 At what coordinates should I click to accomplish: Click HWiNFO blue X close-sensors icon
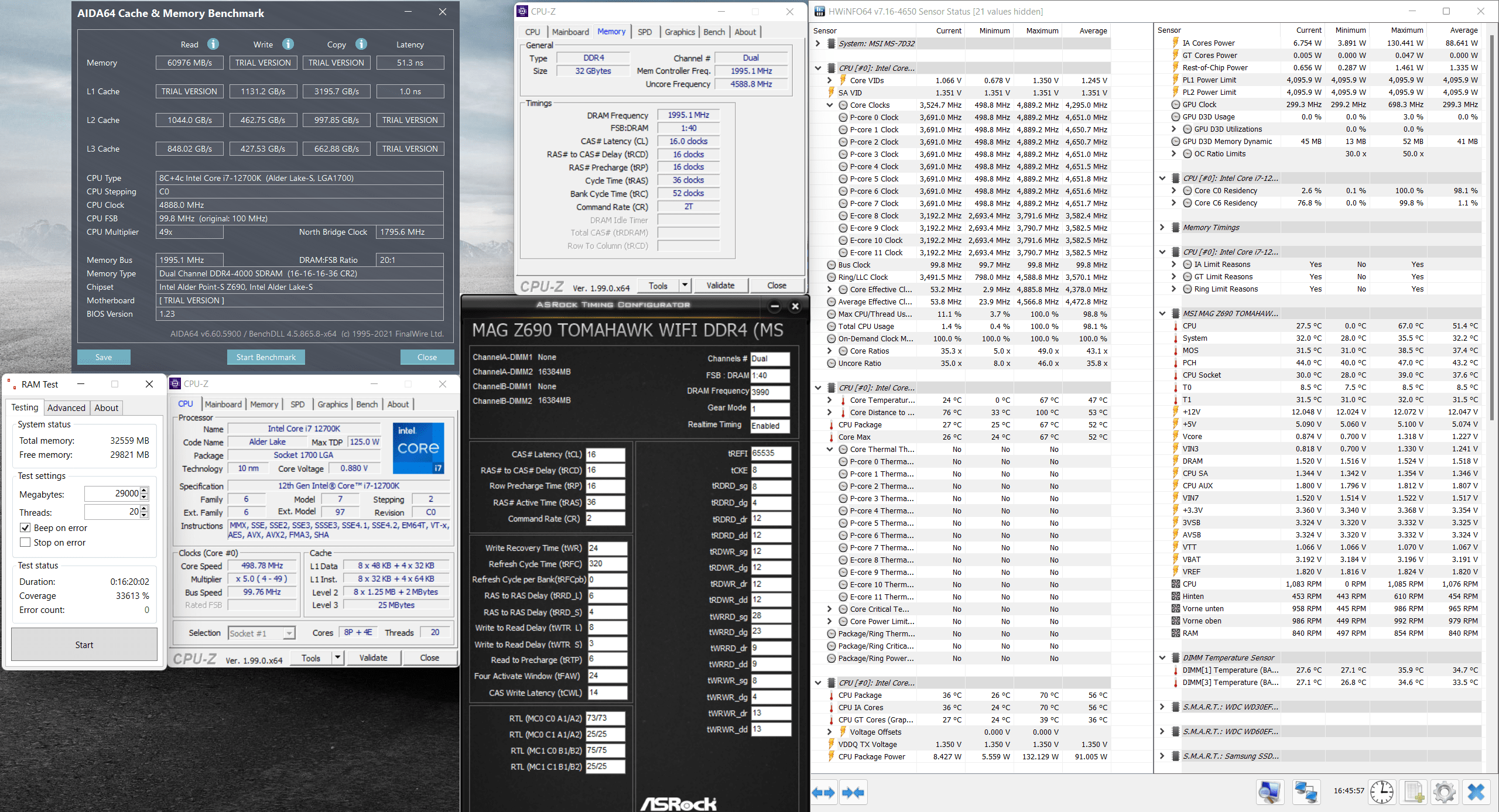click(x=1476, y=792)
